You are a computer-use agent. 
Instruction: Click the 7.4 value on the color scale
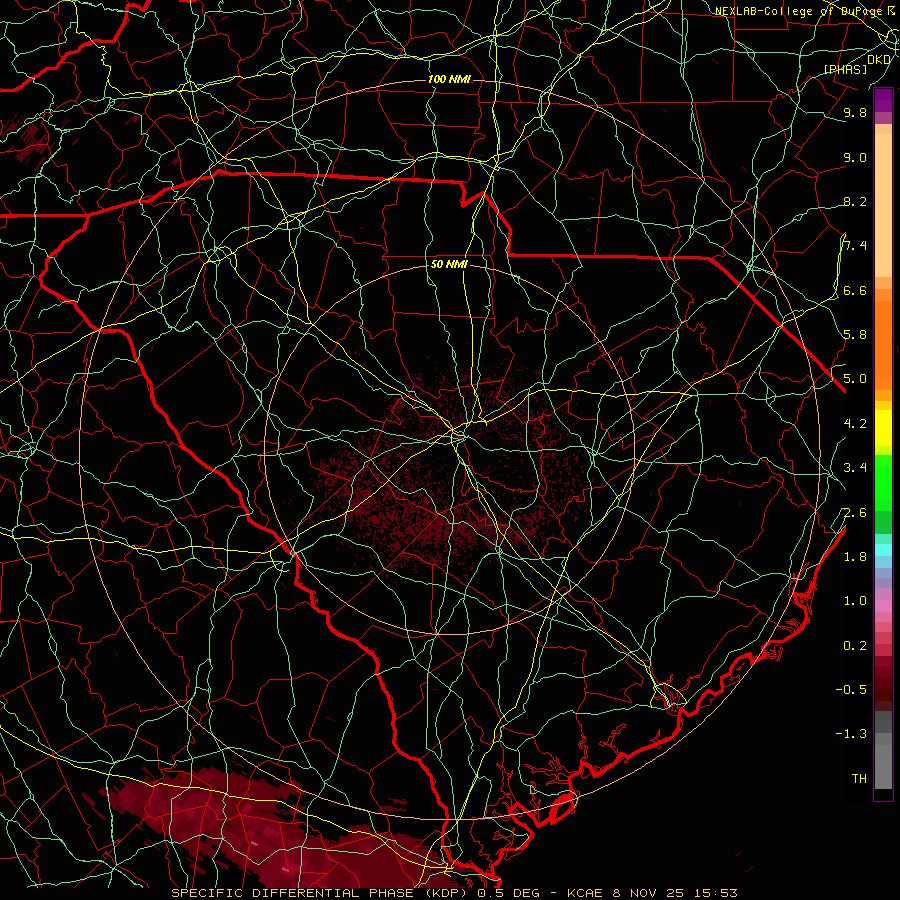855,246
